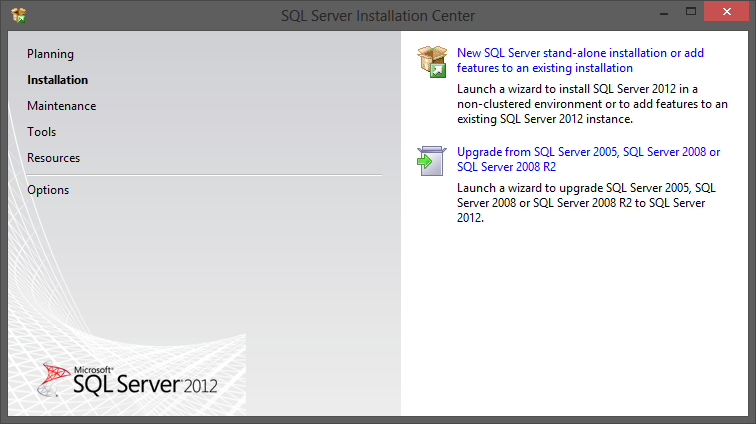Image resolution: width=756 pixels, height=424 pixels.
Task: Click the SQL Server Installation Center title
Action: 378,16
